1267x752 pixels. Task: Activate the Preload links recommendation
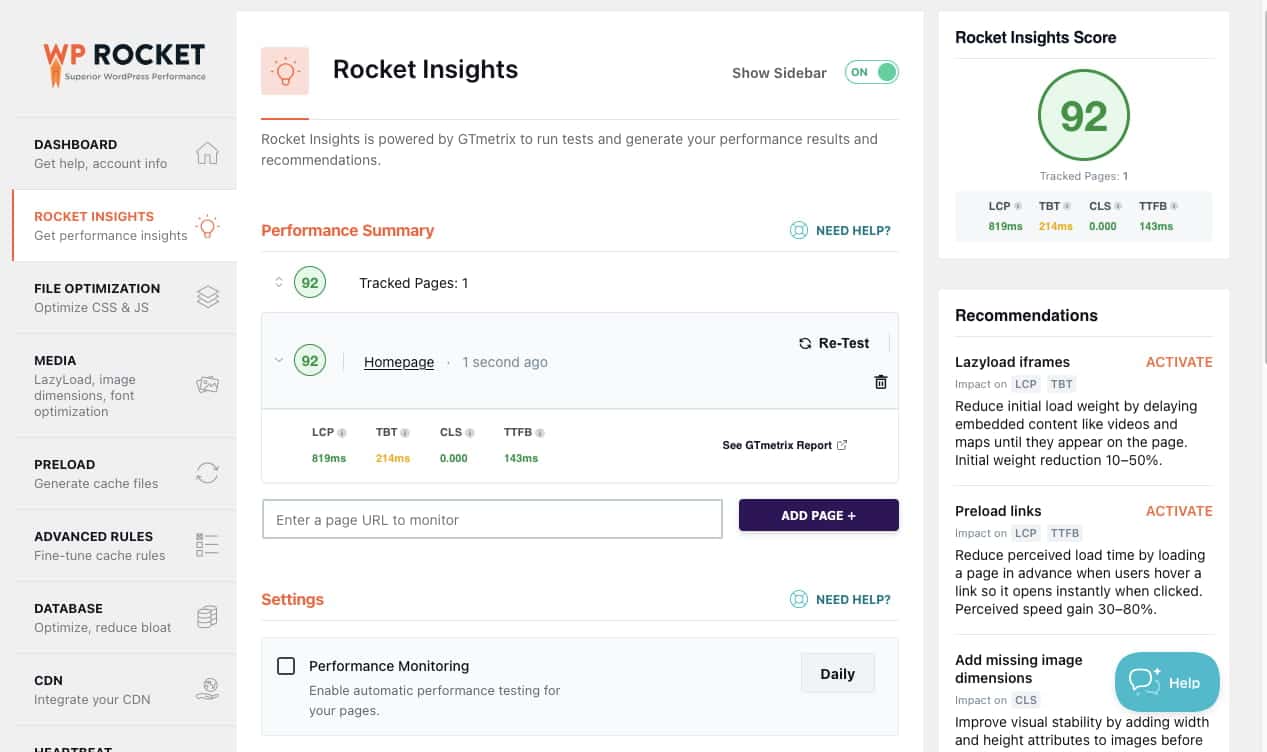(x=1179, y=511)
